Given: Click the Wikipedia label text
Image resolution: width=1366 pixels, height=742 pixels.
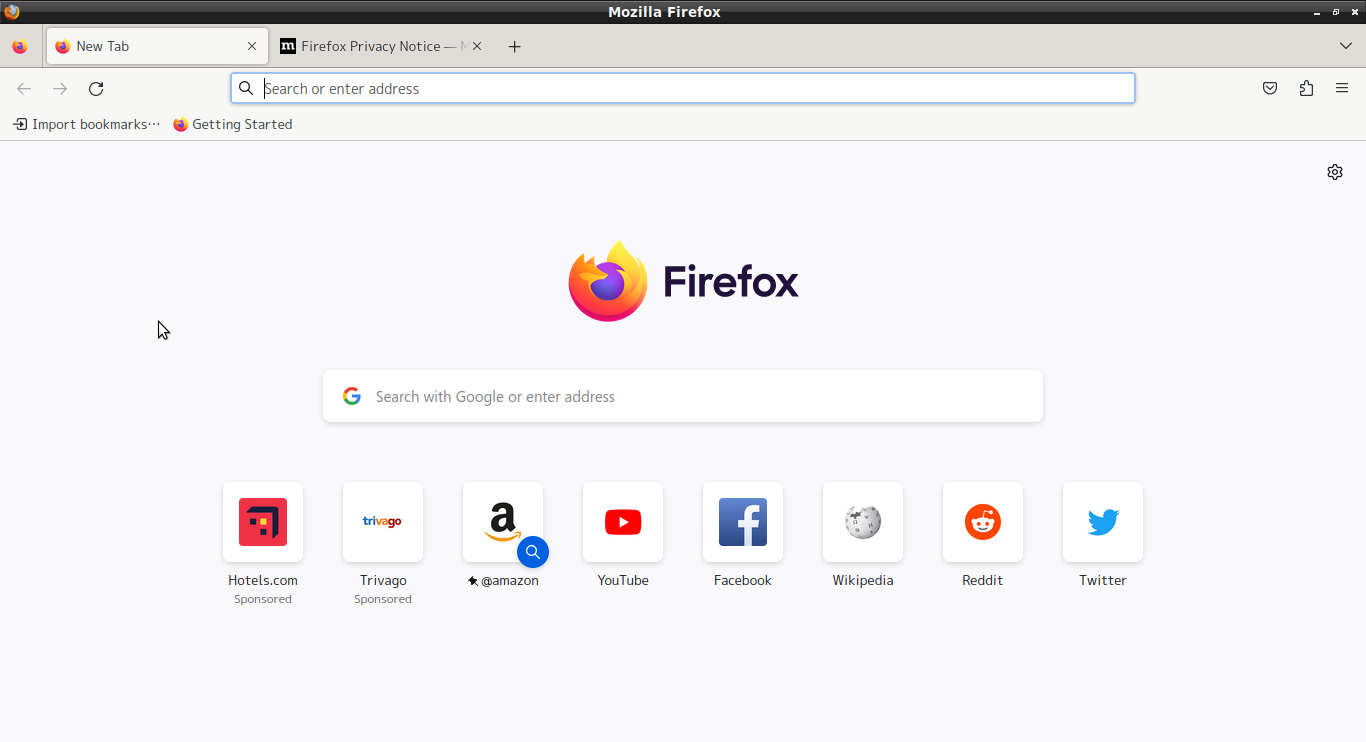Looking at the screenshot, I should pyautogui.click(x=863, y=580).
